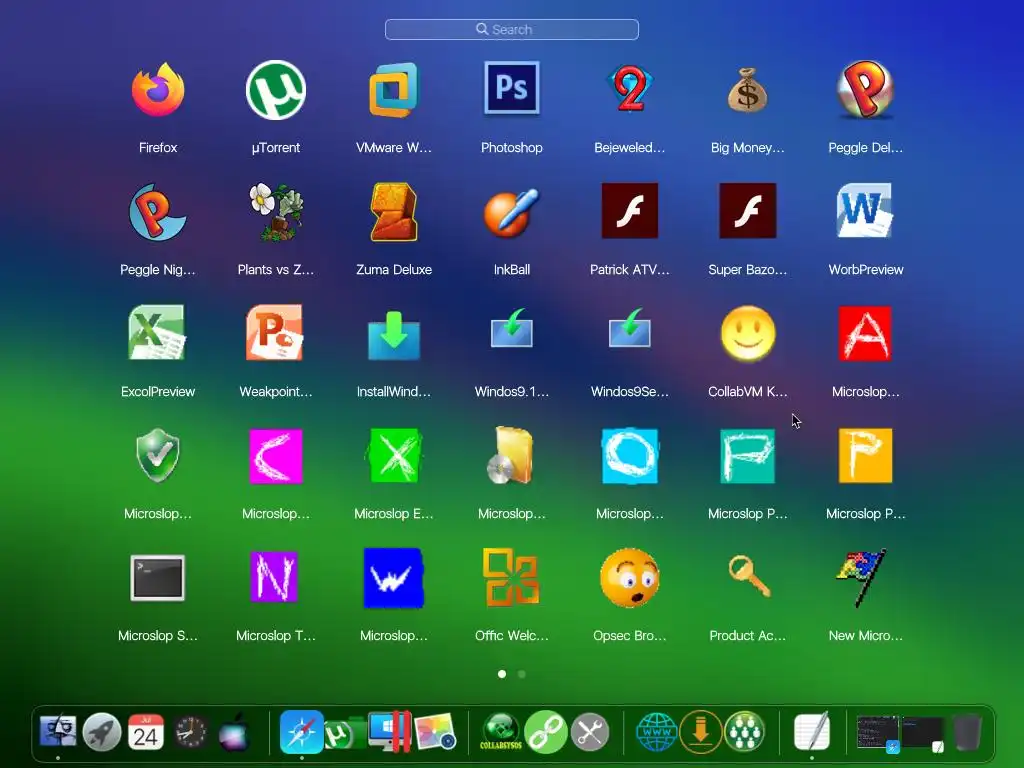Open the Bejeweled 2 game icon

(x=630, y=89)
